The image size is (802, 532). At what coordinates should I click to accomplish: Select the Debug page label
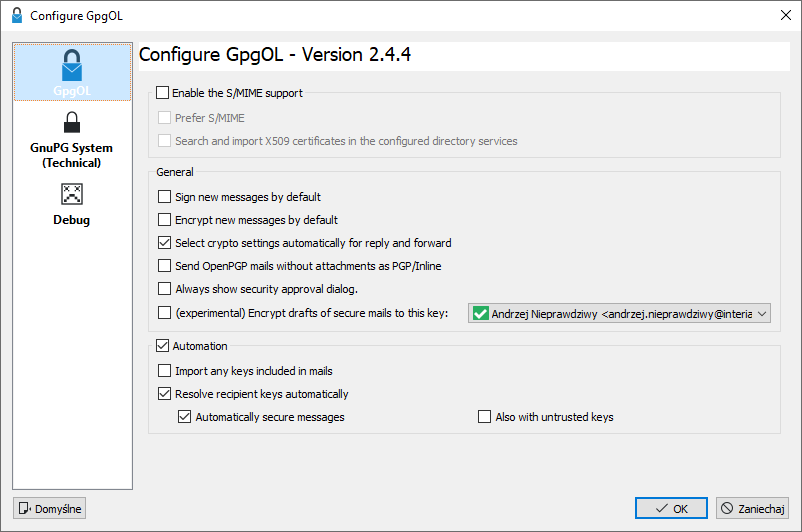72,220
